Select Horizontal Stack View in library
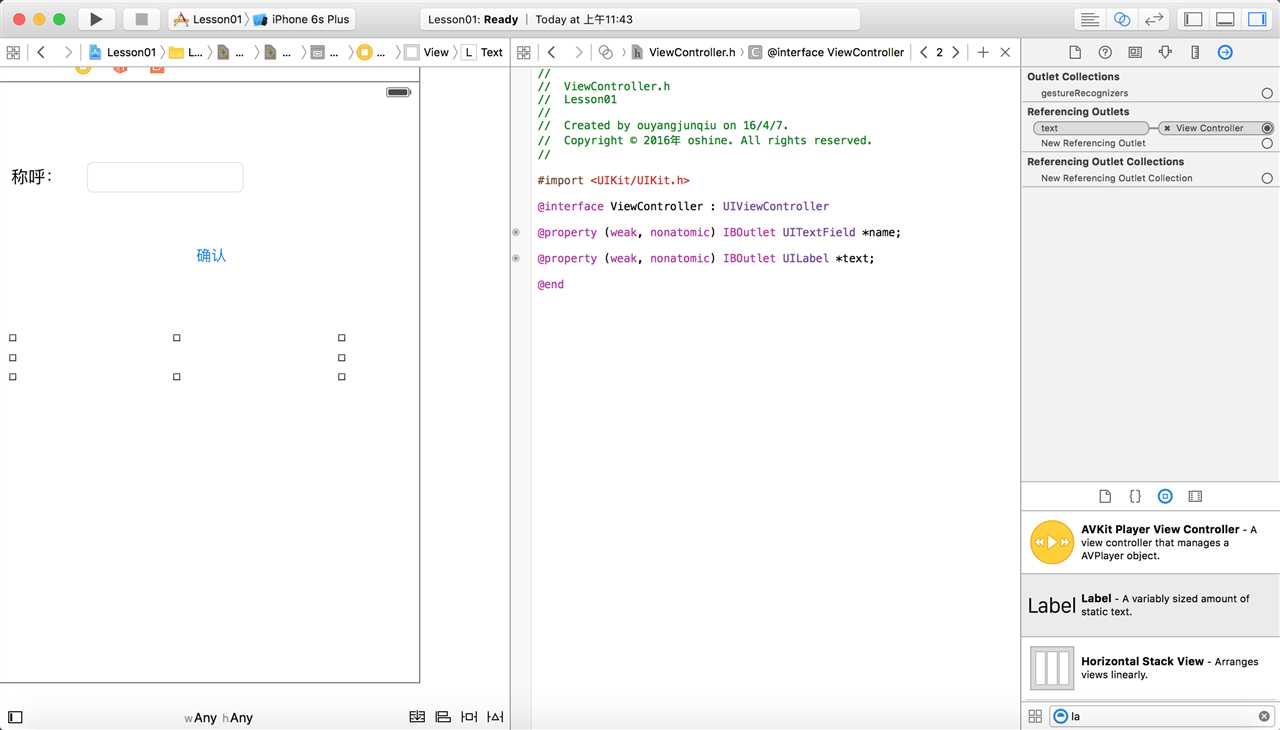Image resolution: width=1280 pixels, height=730 pixels. [x=1150, y=668]
